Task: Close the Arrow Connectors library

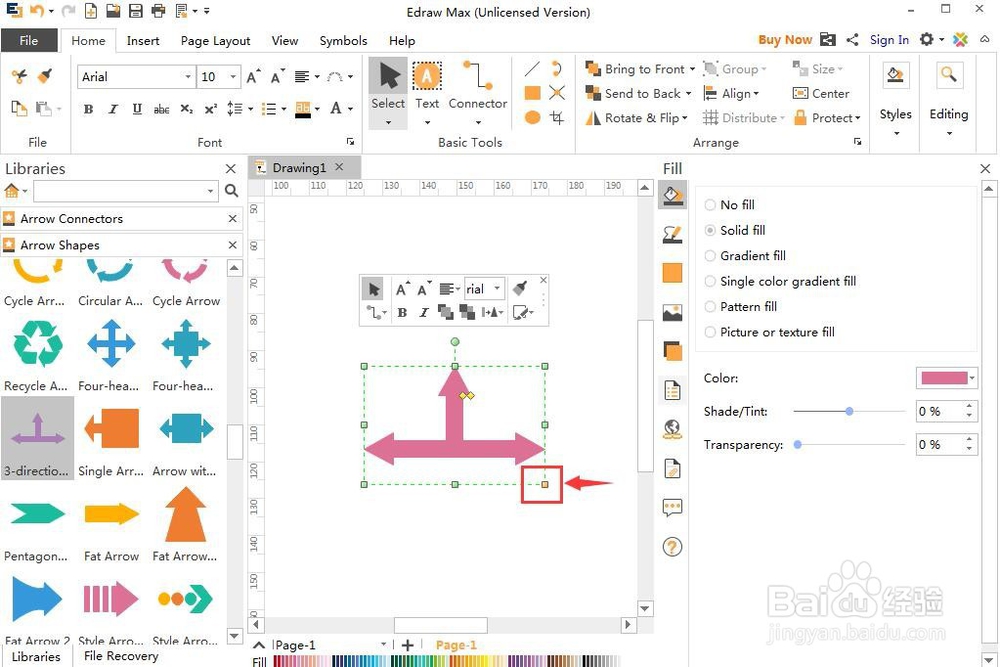Action: (x=232, y=219)
